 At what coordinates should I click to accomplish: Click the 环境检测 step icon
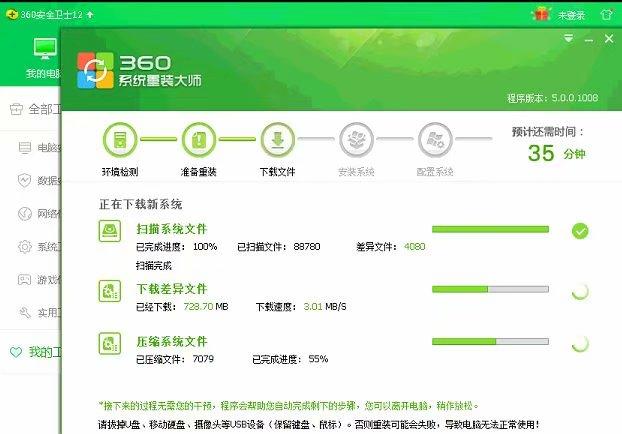(x=120, y=140)
